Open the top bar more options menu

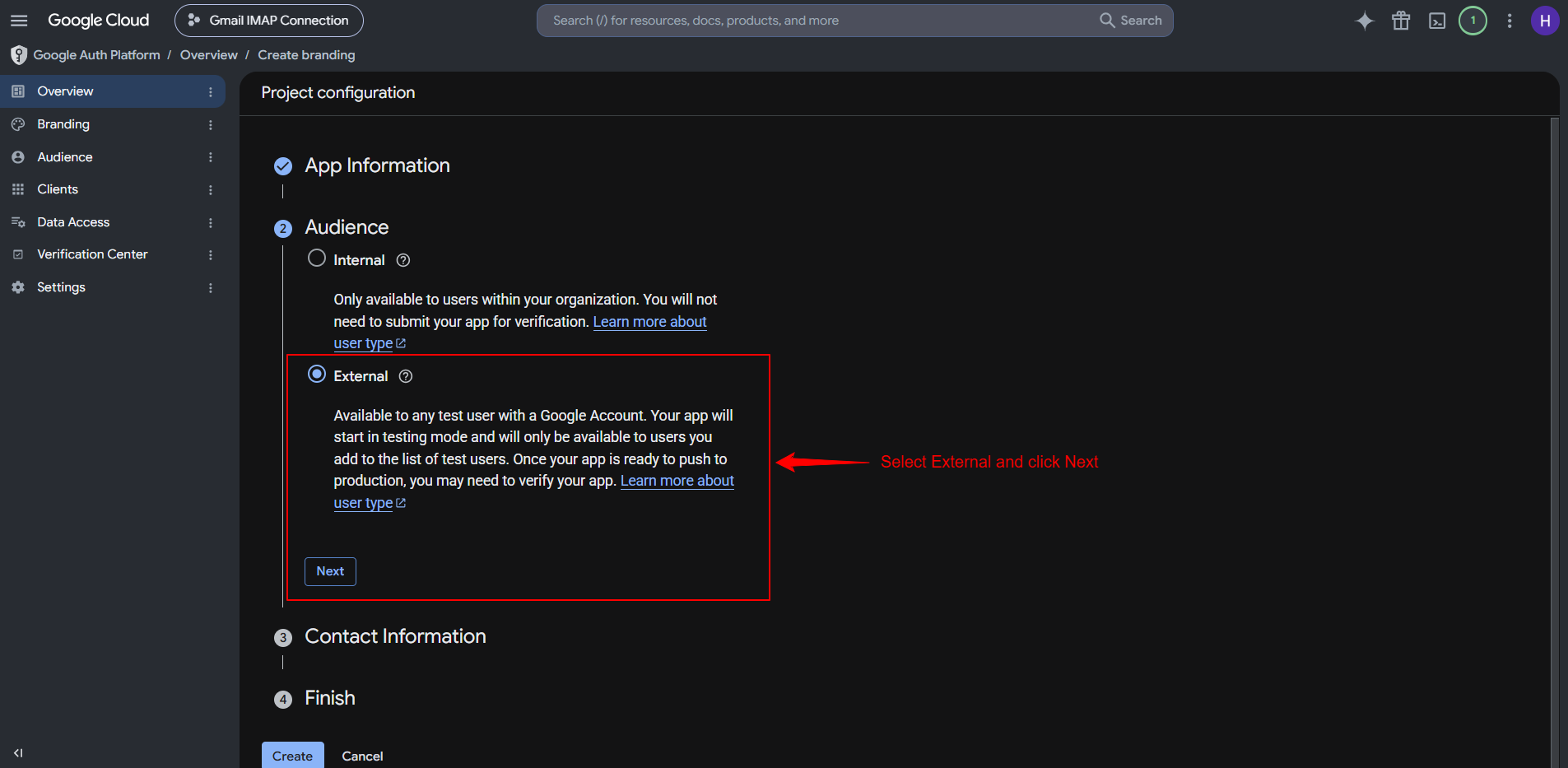(1510, 21)
